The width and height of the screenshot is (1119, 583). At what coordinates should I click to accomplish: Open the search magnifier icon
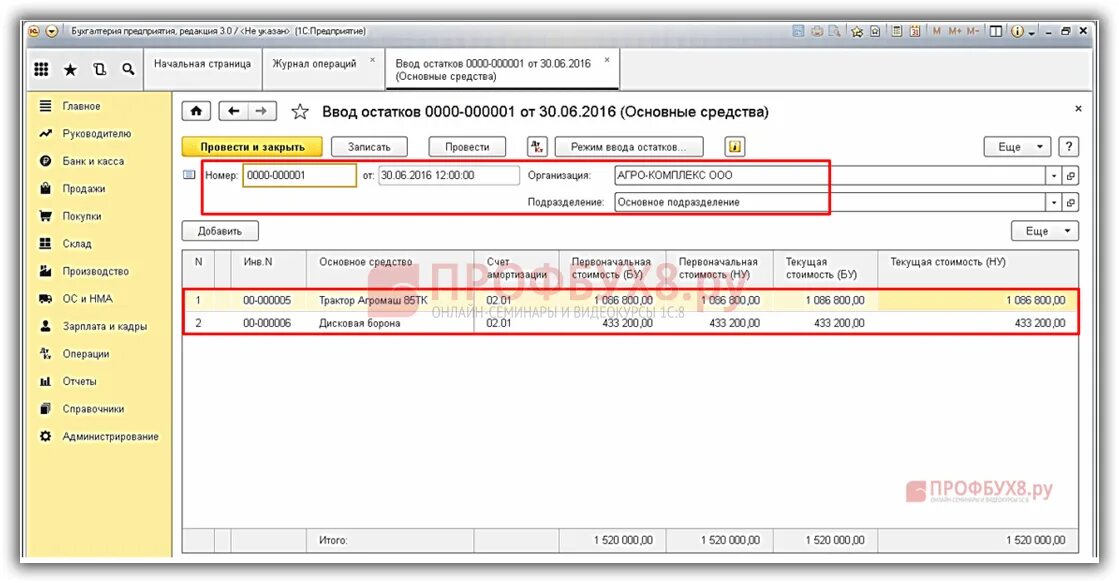(x=128, y=69)
